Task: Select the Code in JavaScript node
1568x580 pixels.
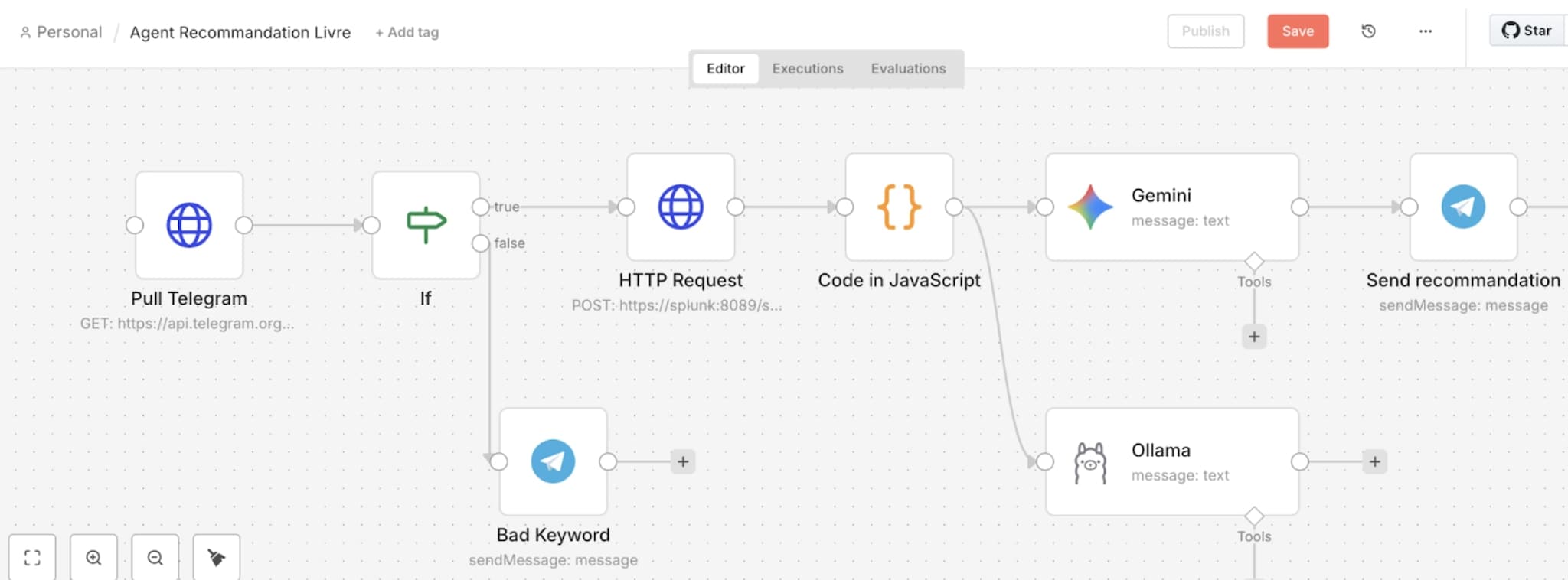Action: (x=899, y=207)
